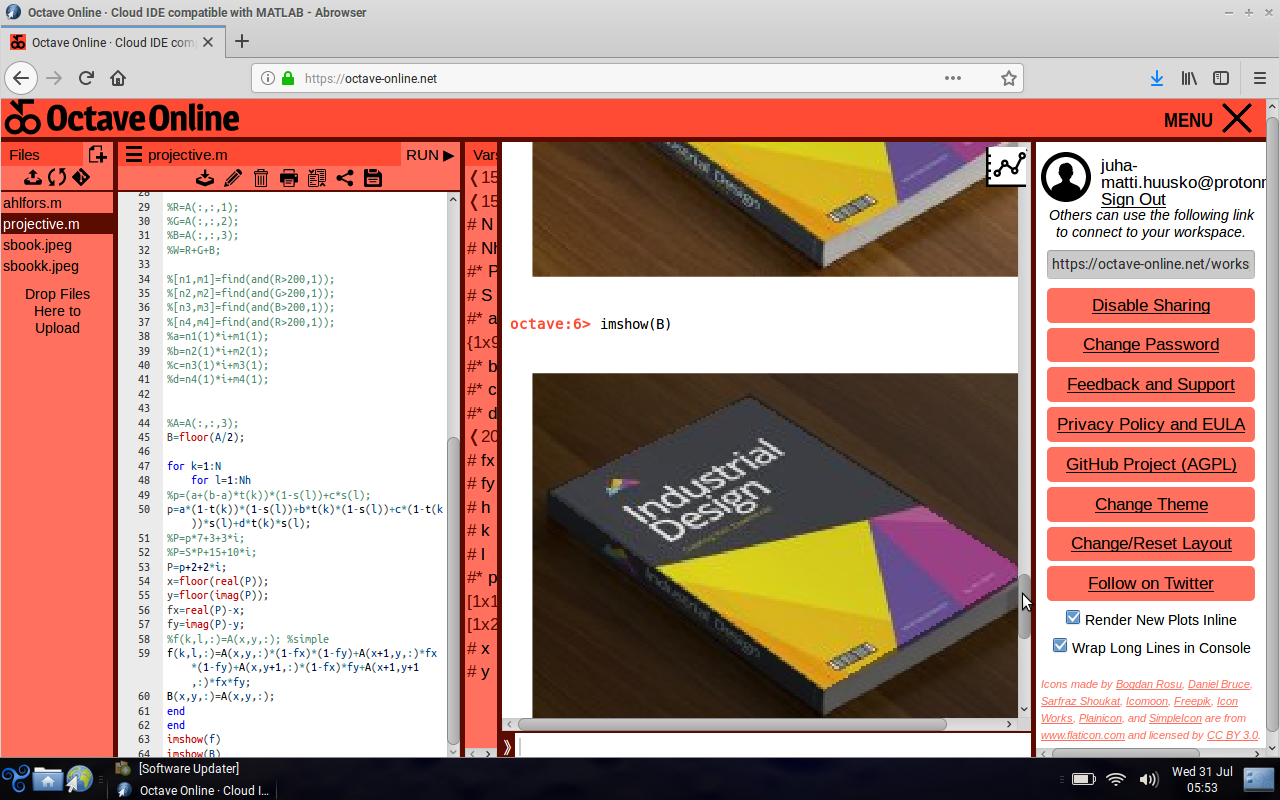Click the document-list icon next to print
The height and width of the screenshot is (800, 1280).
(317, 178)
